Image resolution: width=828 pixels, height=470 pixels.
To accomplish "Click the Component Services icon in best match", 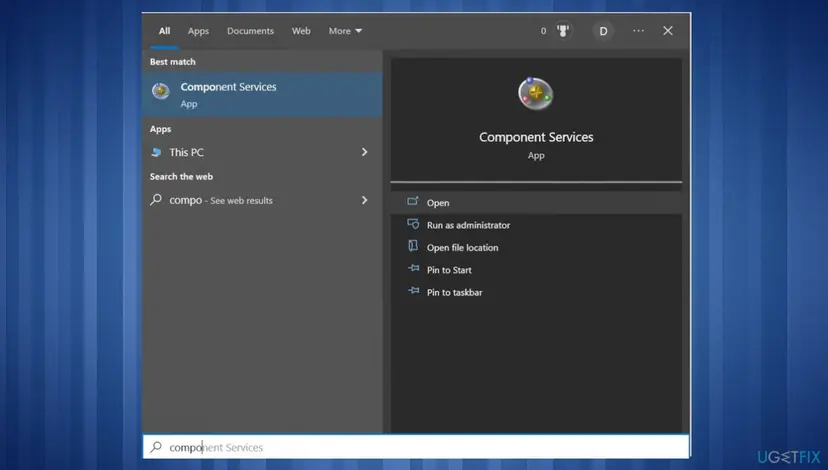I will [161, 91].
